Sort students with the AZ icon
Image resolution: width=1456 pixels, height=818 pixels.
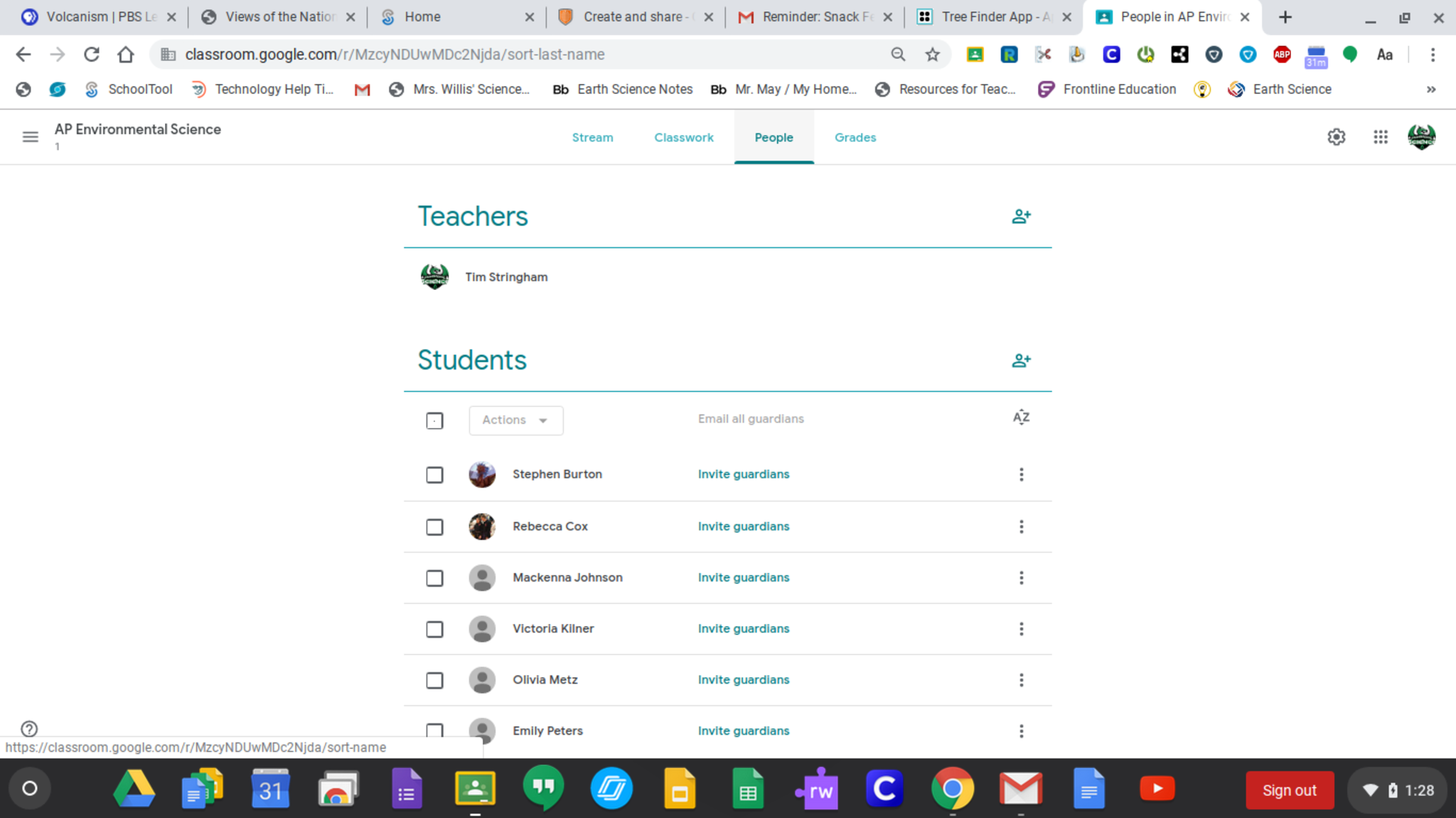coord(1021,418)
